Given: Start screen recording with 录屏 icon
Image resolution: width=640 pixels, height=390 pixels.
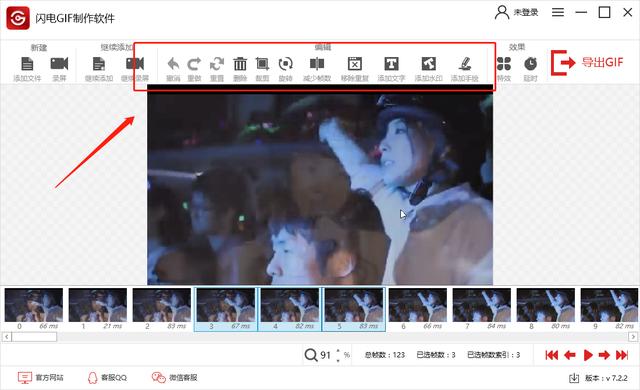Looking at the screenshot, I should click(x=59, y=64).
